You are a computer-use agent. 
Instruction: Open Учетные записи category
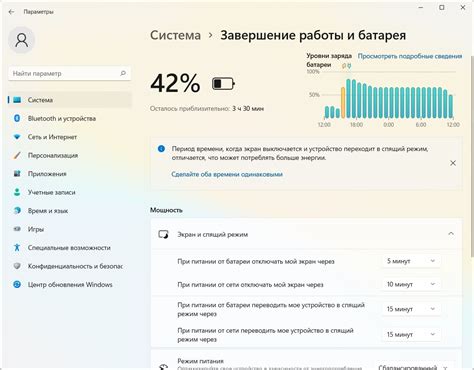click(70, 192)
